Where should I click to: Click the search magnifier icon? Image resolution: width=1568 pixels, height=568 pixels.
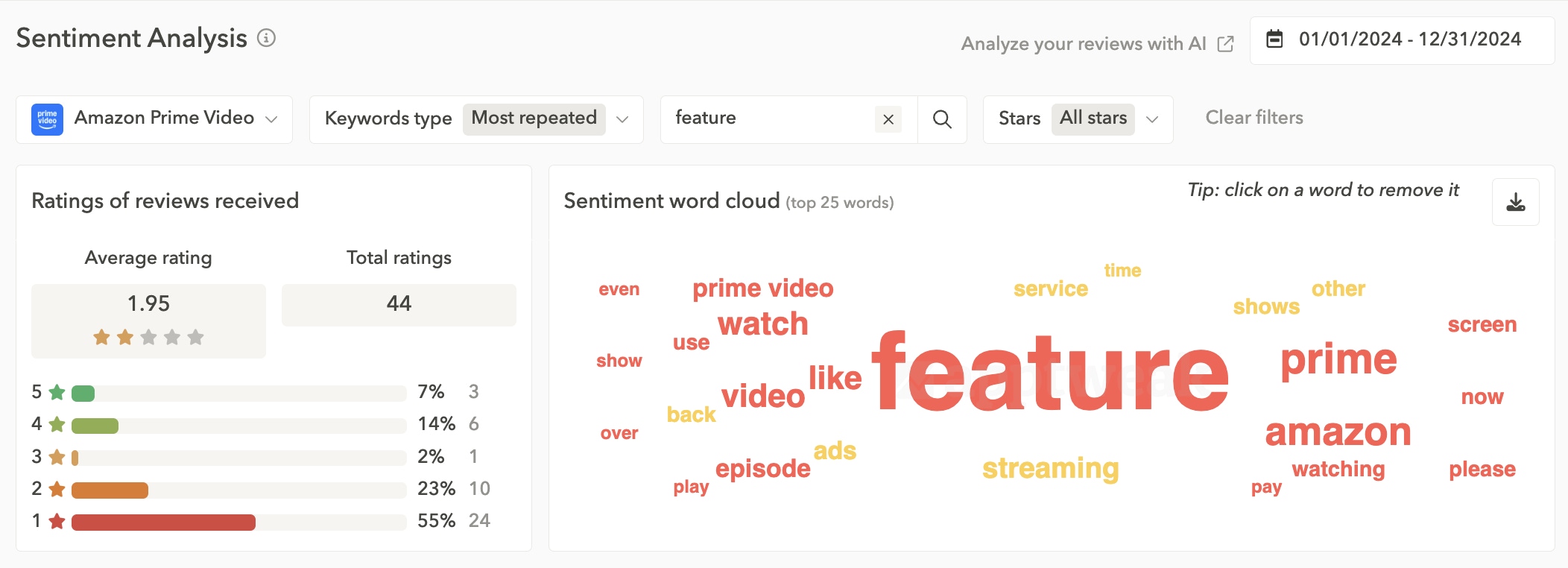pos(943,119)
